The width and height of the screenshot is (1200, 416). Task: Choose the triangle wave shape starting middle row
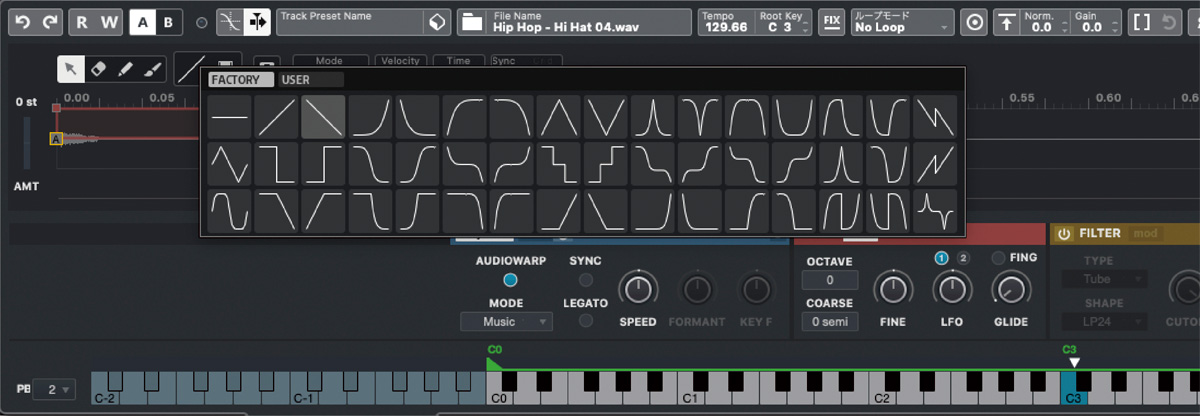click(x=230, y=163)
